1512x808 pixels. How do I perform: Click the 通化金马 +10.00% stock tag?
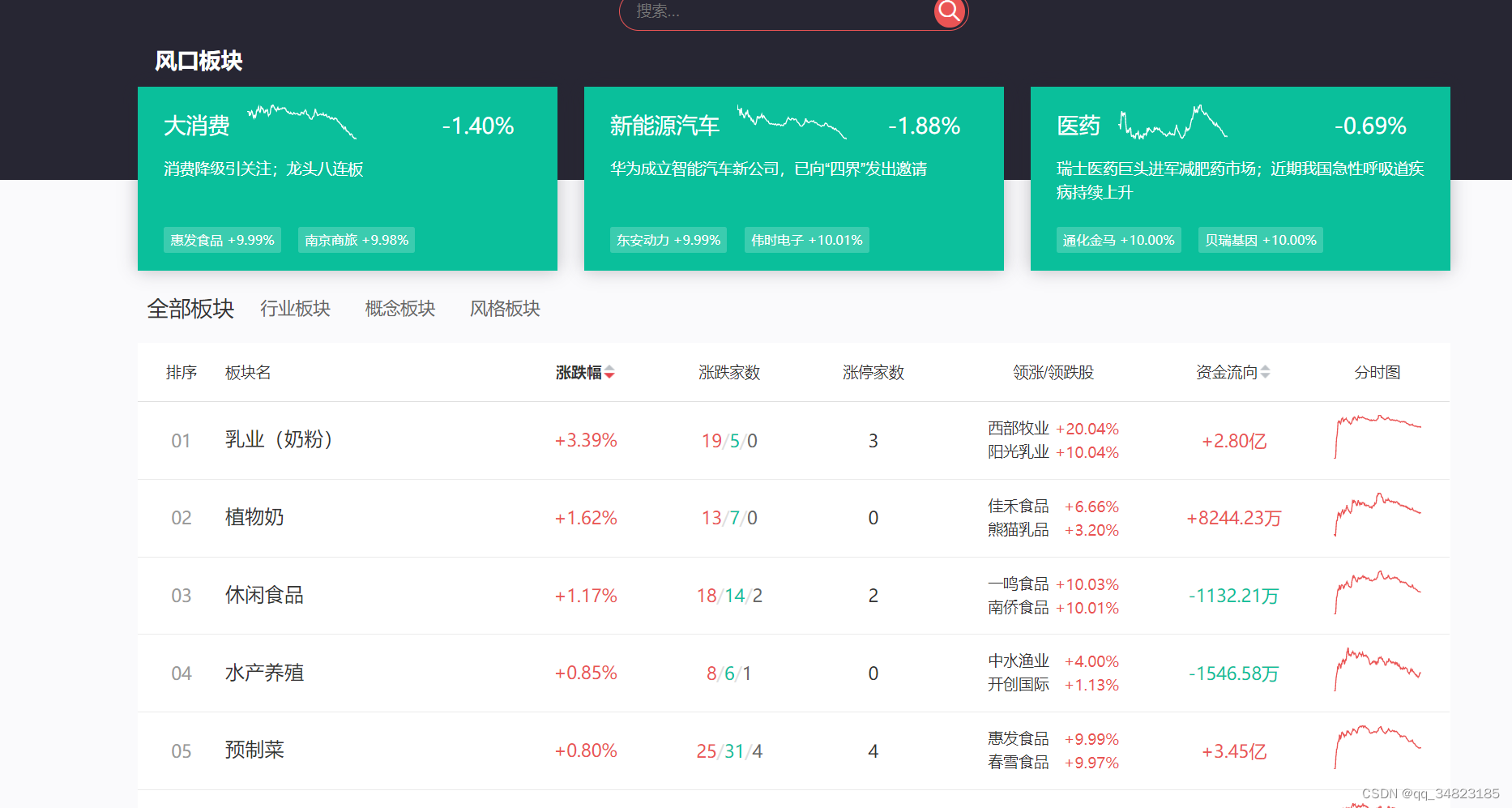coord(1119,240)
